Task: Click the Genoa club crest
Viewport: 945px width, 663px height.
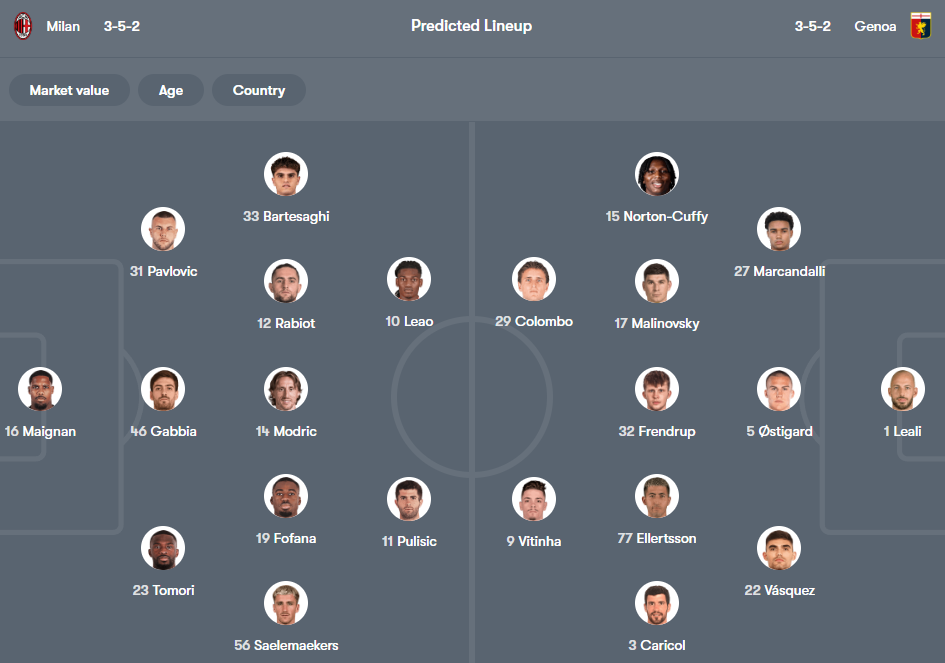Action: tap(920, 26)
